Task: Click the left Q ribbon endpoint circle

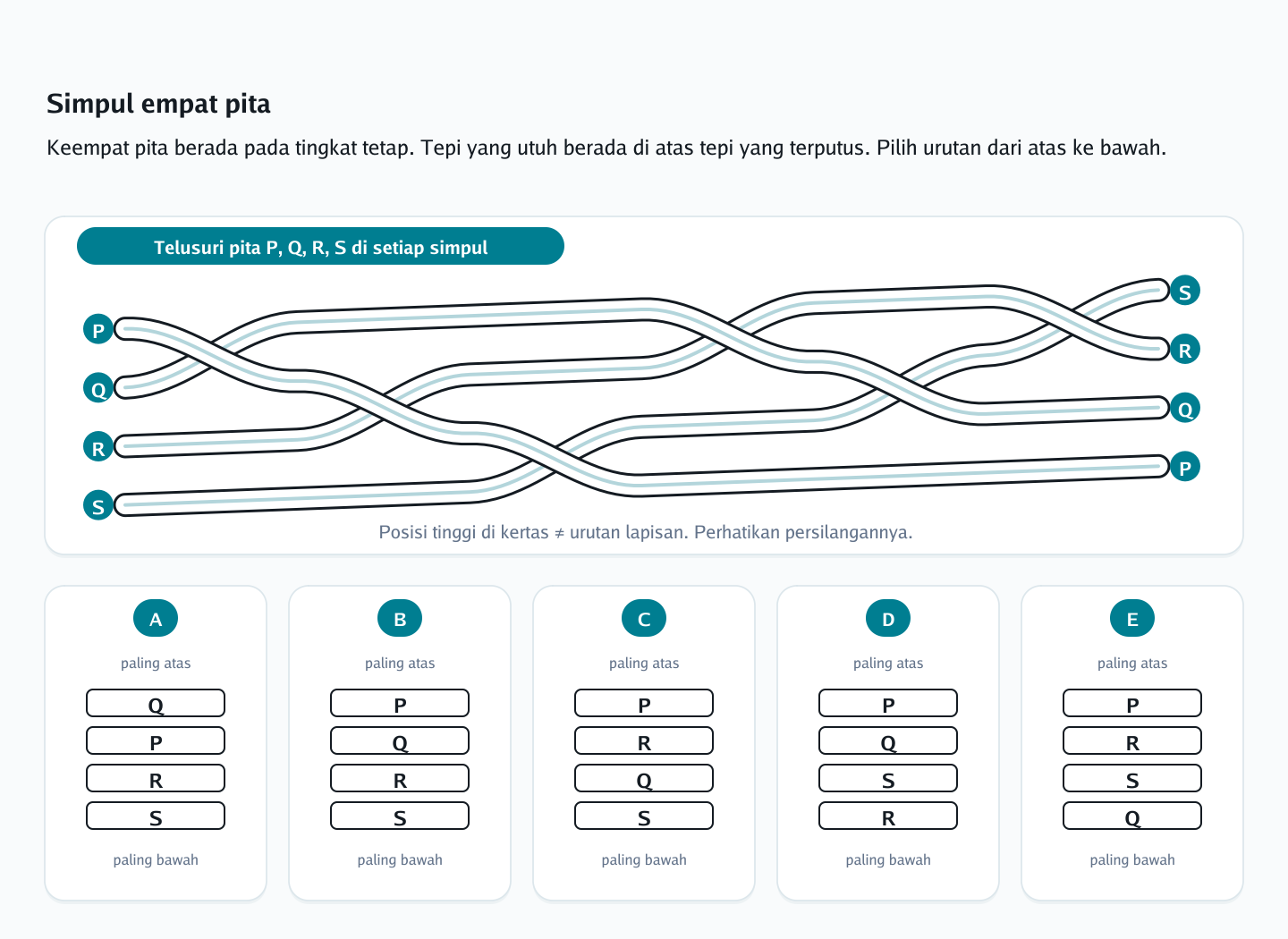Action: coord(98,388)
